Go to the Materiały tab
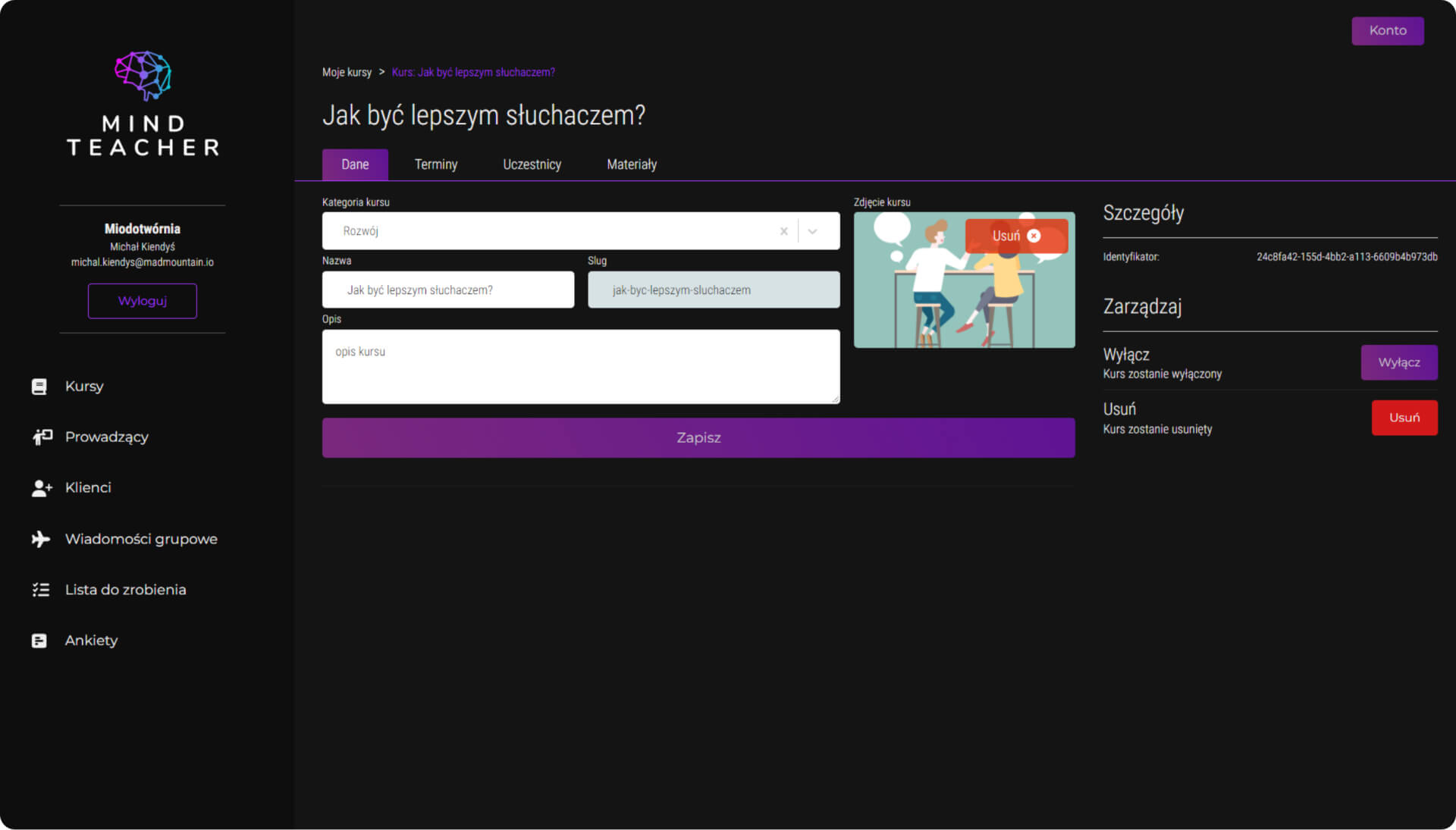 [x=631, y=164]
